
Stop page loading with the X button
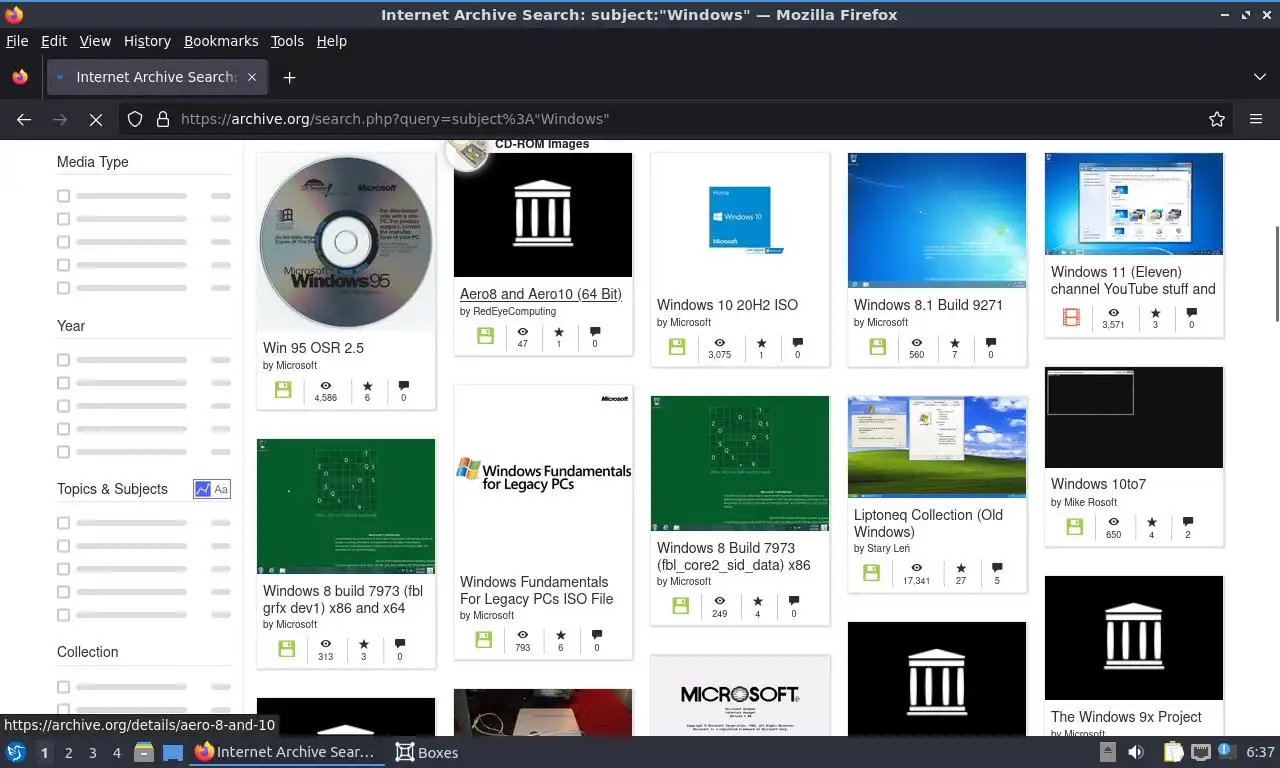[x=96, y=119]
